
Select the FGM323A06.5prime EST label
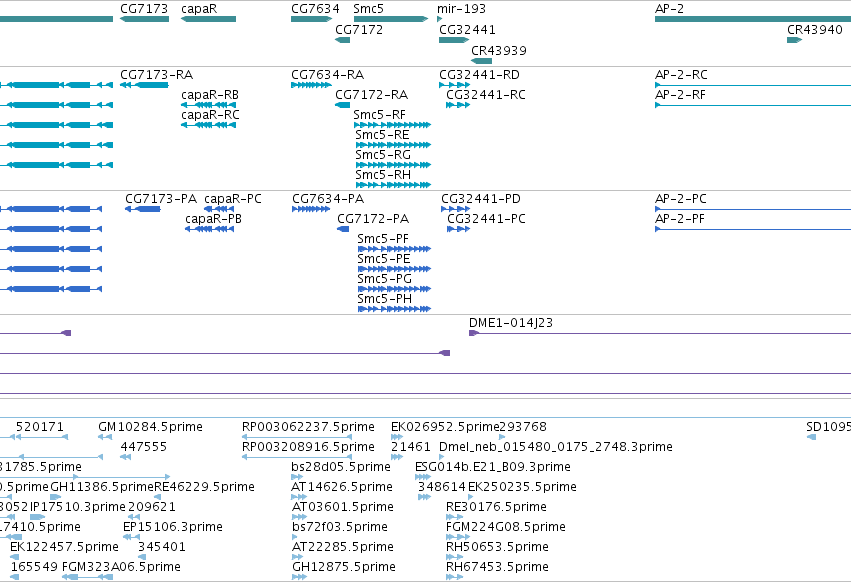tap(121, 567)
